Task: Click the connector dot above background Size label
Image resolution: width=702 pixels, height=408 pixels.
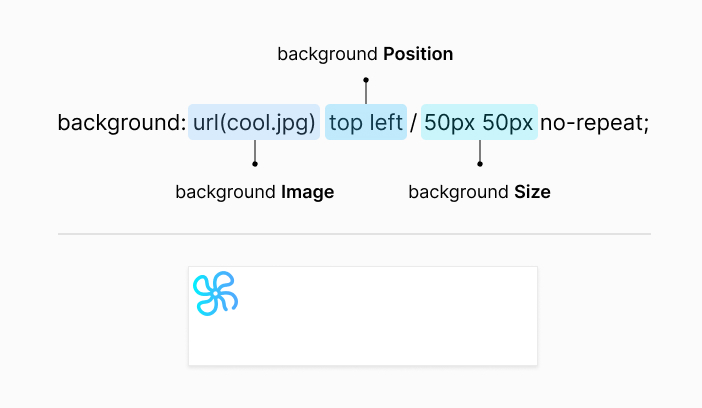Action: point(480,164)
